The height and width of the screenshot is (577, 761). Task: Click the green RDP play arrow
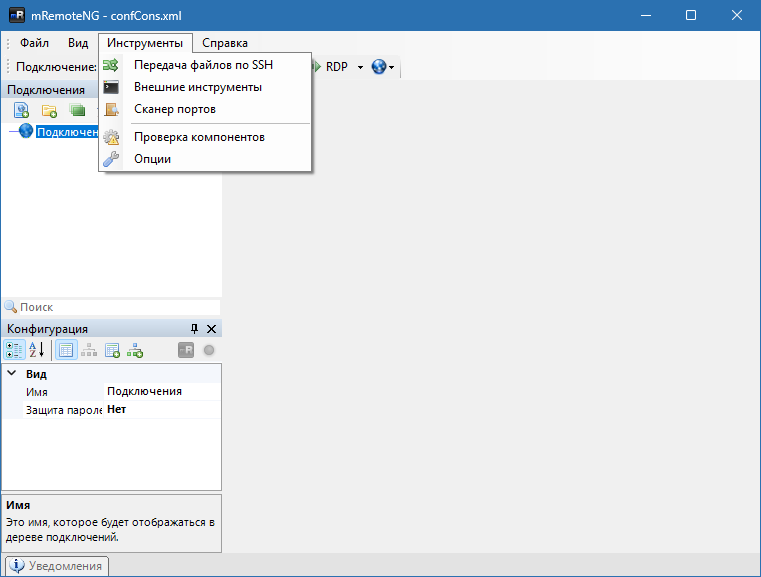tap(317, 66)
